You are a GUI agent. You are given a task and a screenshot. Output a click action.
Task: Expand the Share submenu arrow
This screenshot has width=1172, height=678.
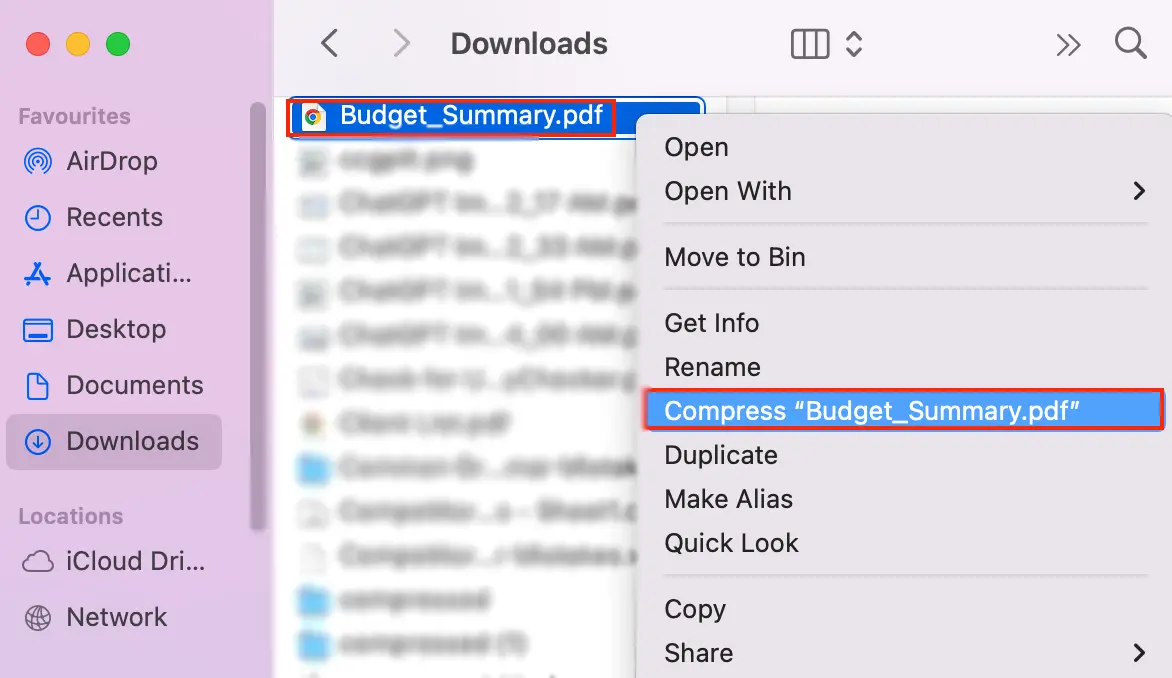1138,653
